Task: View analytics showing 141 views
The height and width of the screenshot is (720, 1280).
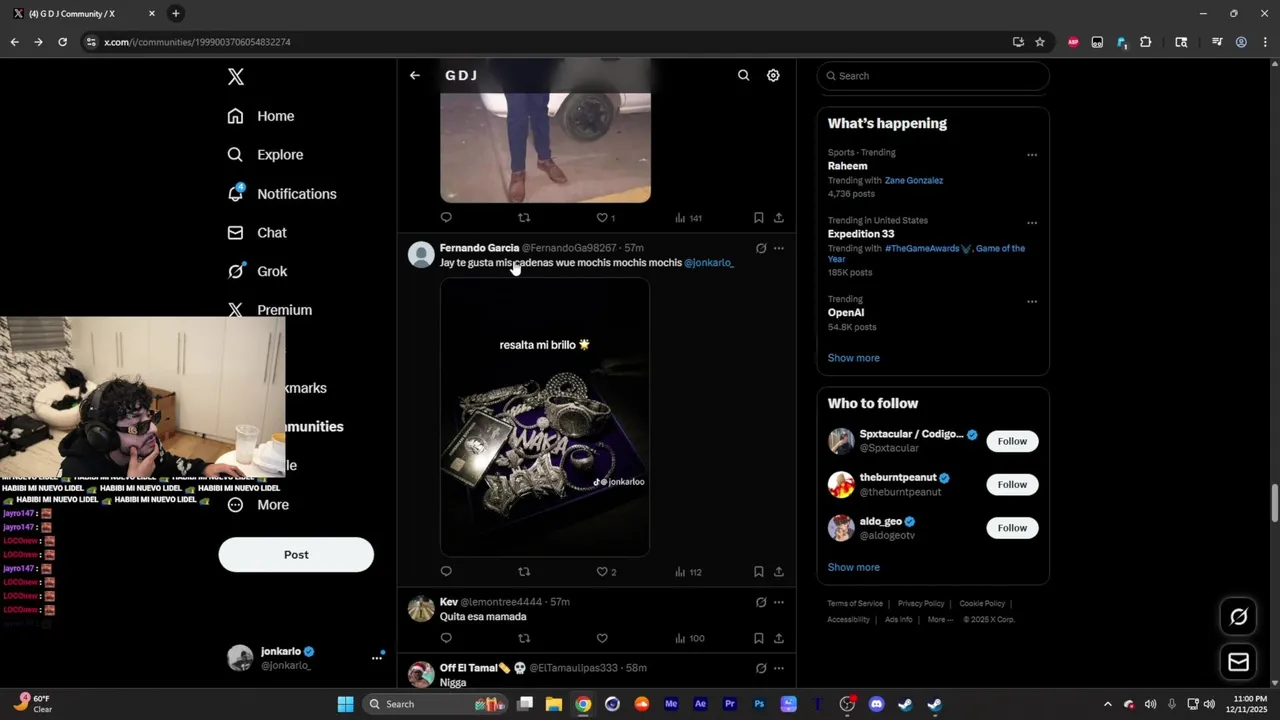Action: point(688,218)
